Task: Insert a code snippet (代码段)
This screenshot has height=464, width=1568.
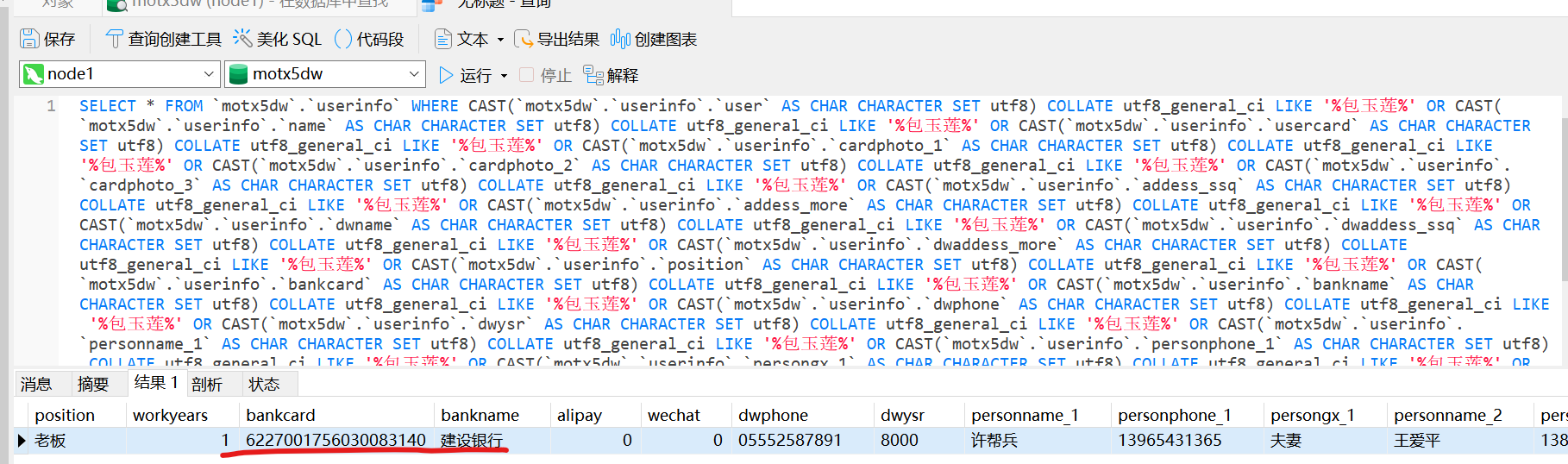Action: tap(368, 39)
